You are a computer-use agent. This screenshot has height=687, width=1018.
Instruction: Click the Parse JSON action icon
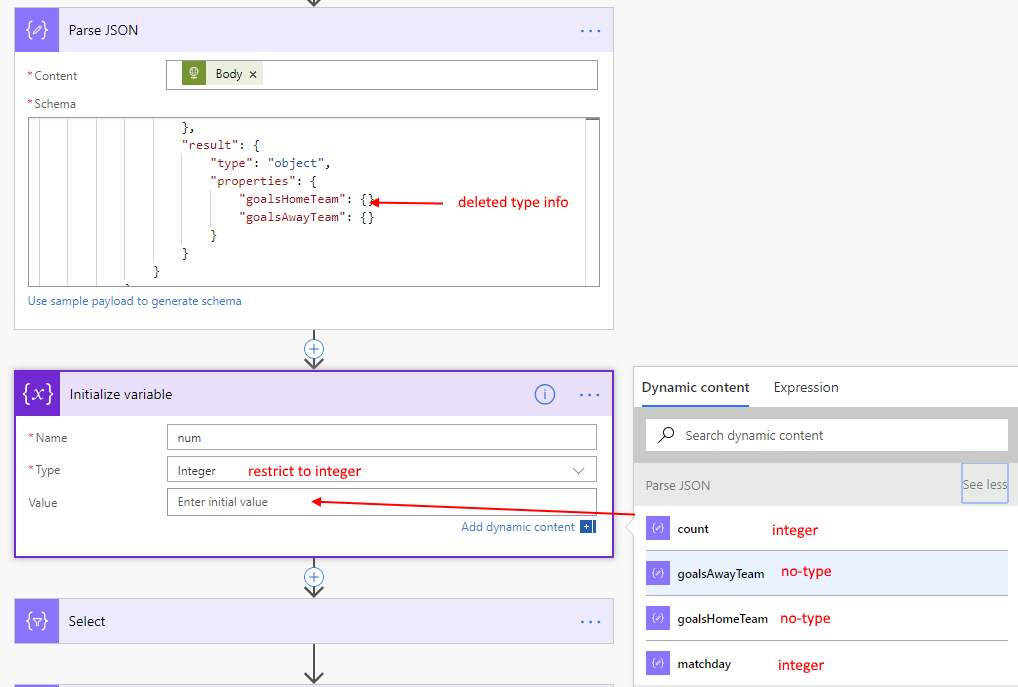[36, 30]
